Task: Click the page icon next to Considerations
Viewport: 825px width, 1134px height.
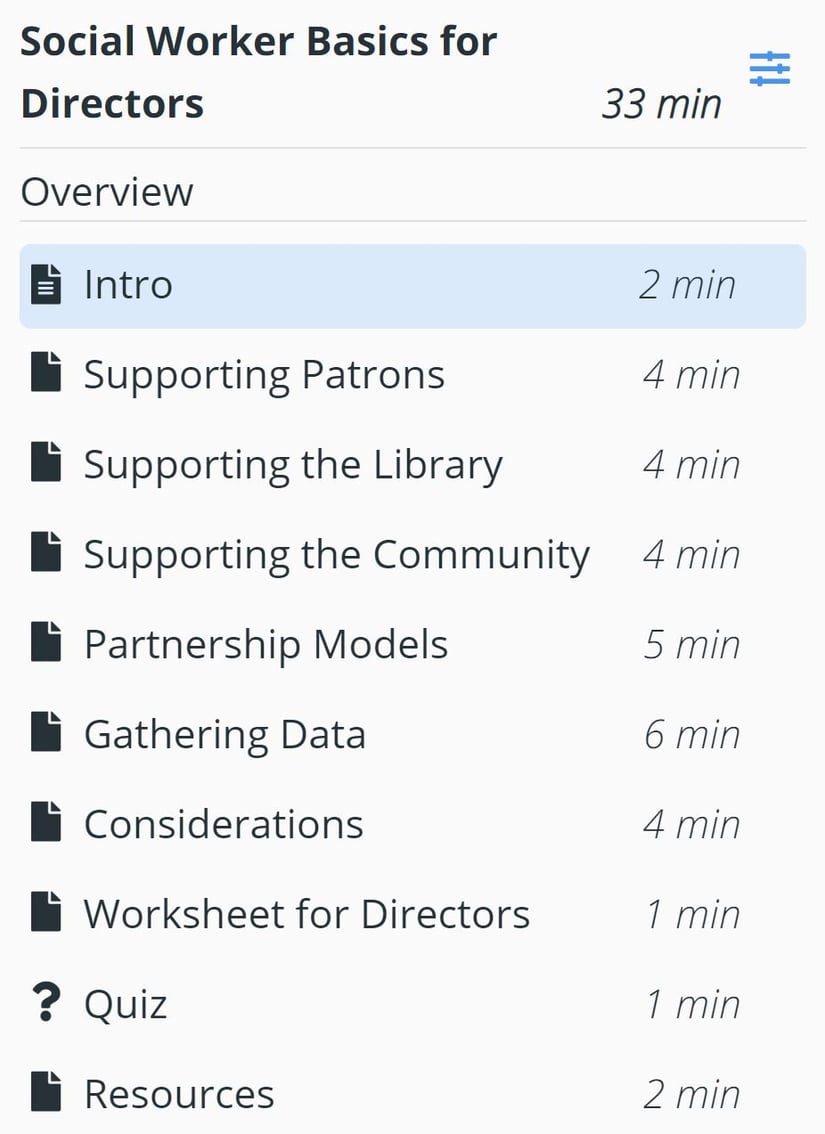Action: point(45,824)
